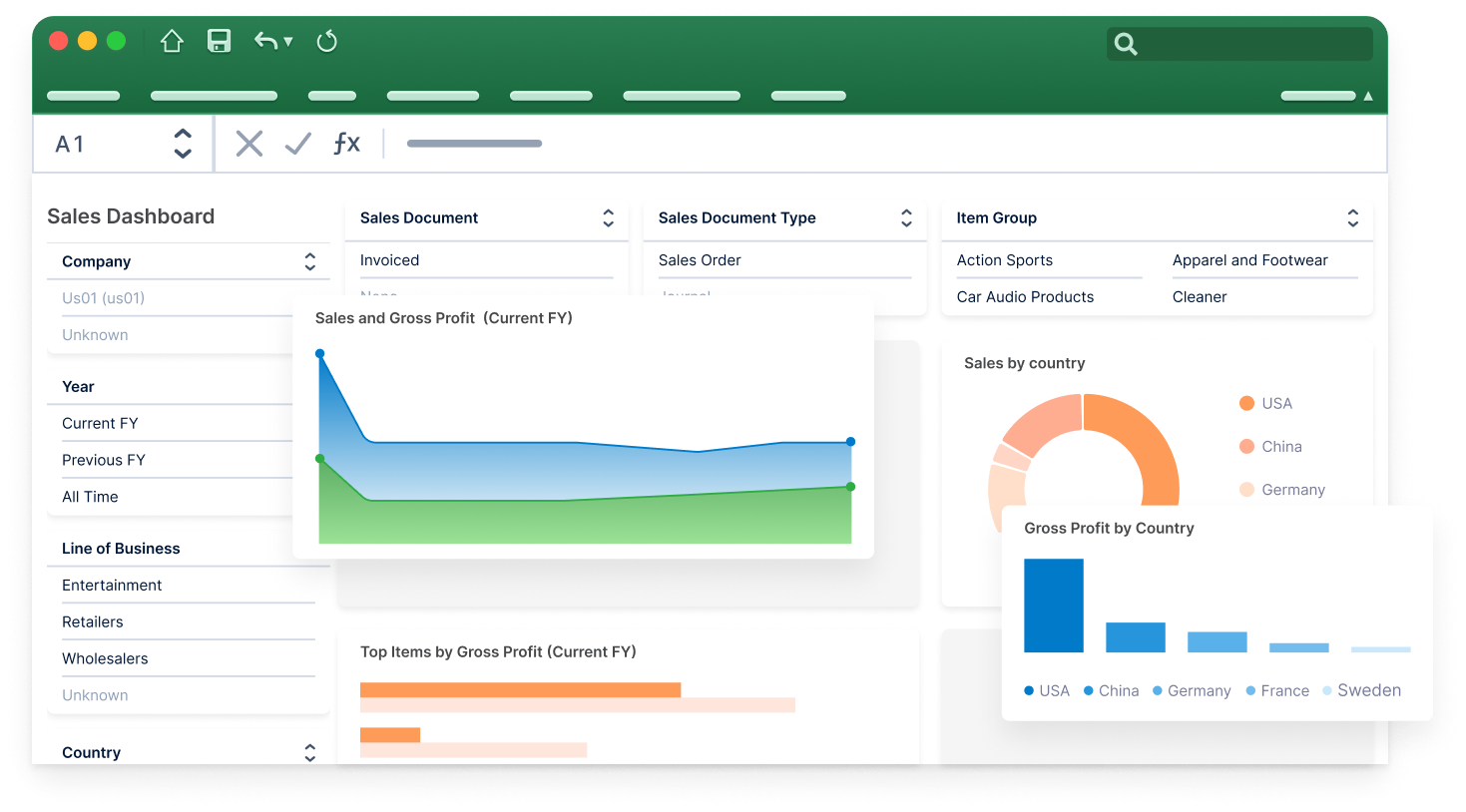Choose Action Sports item group
Screen dimensions: 1466x812
tap(1004, 260)
